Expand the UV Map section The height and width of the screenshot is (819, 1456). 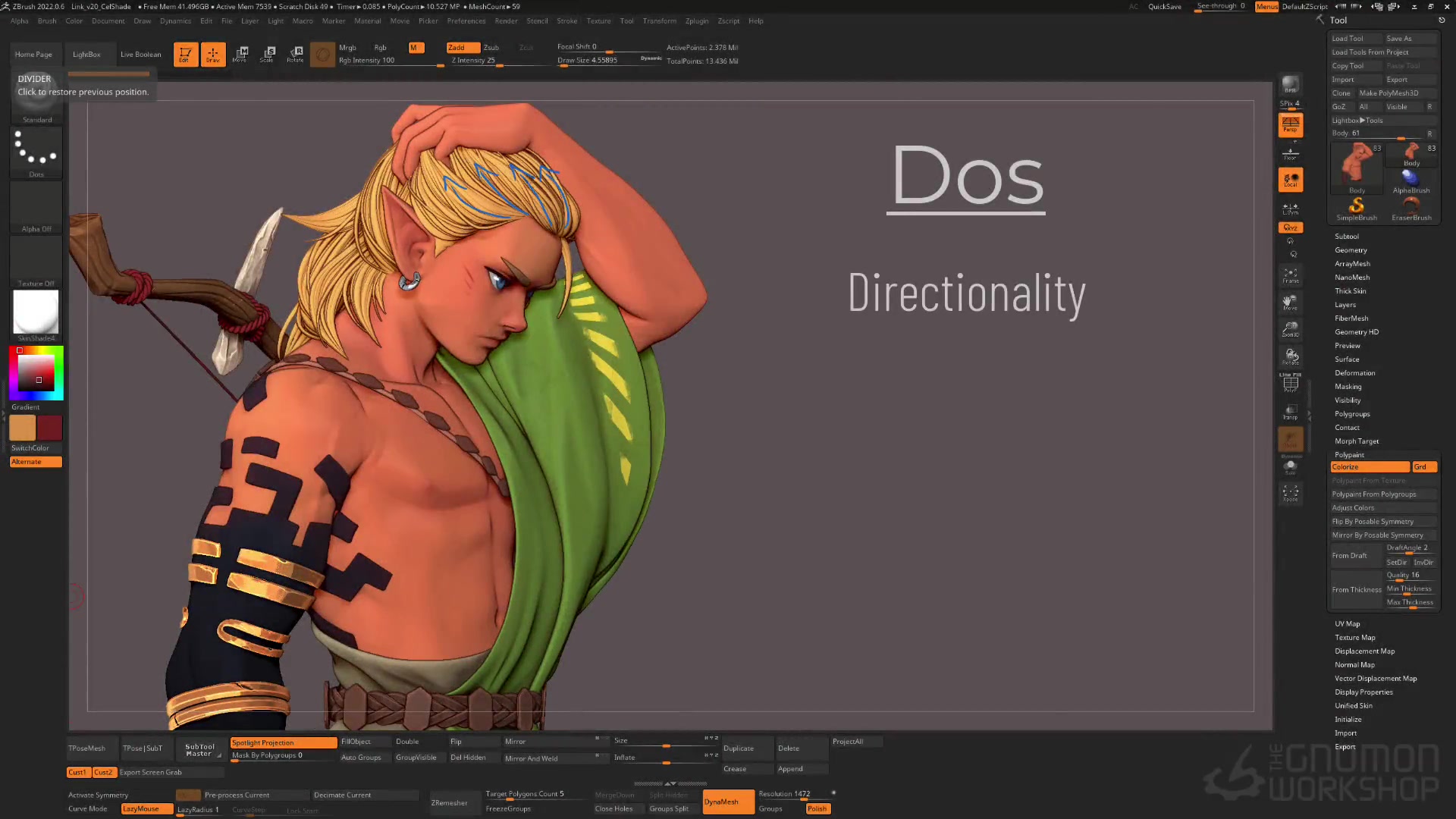tap(1347, 624)
